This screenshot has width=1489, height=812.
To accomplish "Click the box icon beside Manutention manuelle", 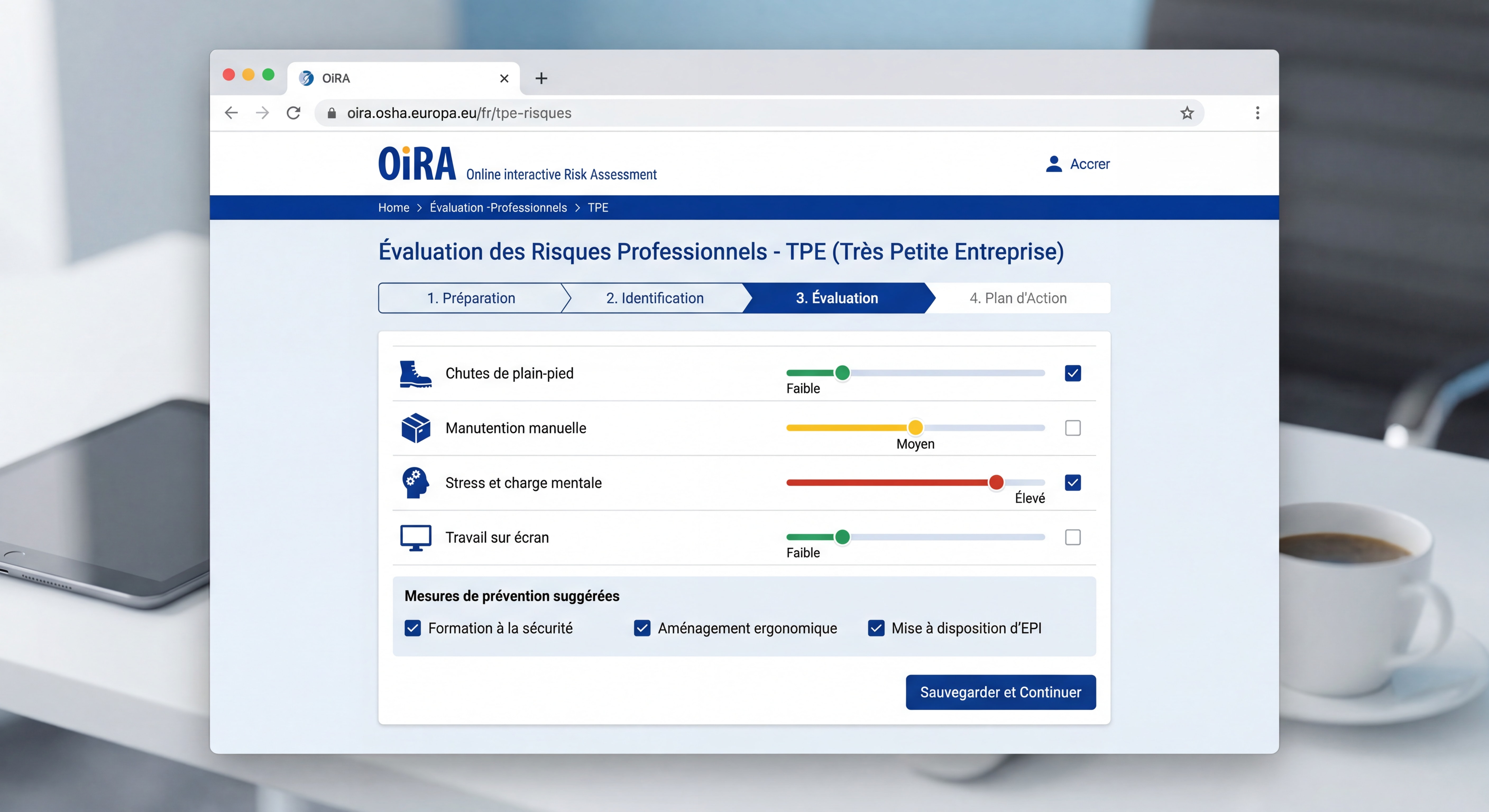I will 415,428.
